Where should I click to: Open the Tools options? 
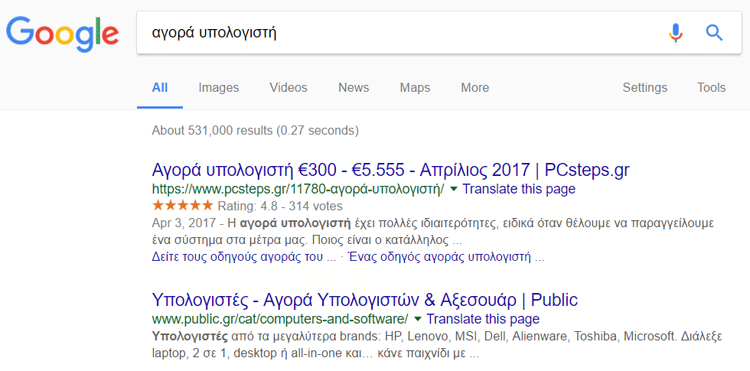point(711,88)
